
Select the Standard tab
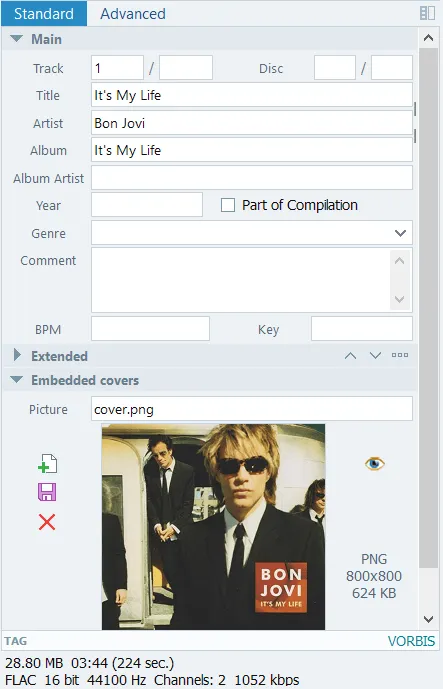[44, 14]
